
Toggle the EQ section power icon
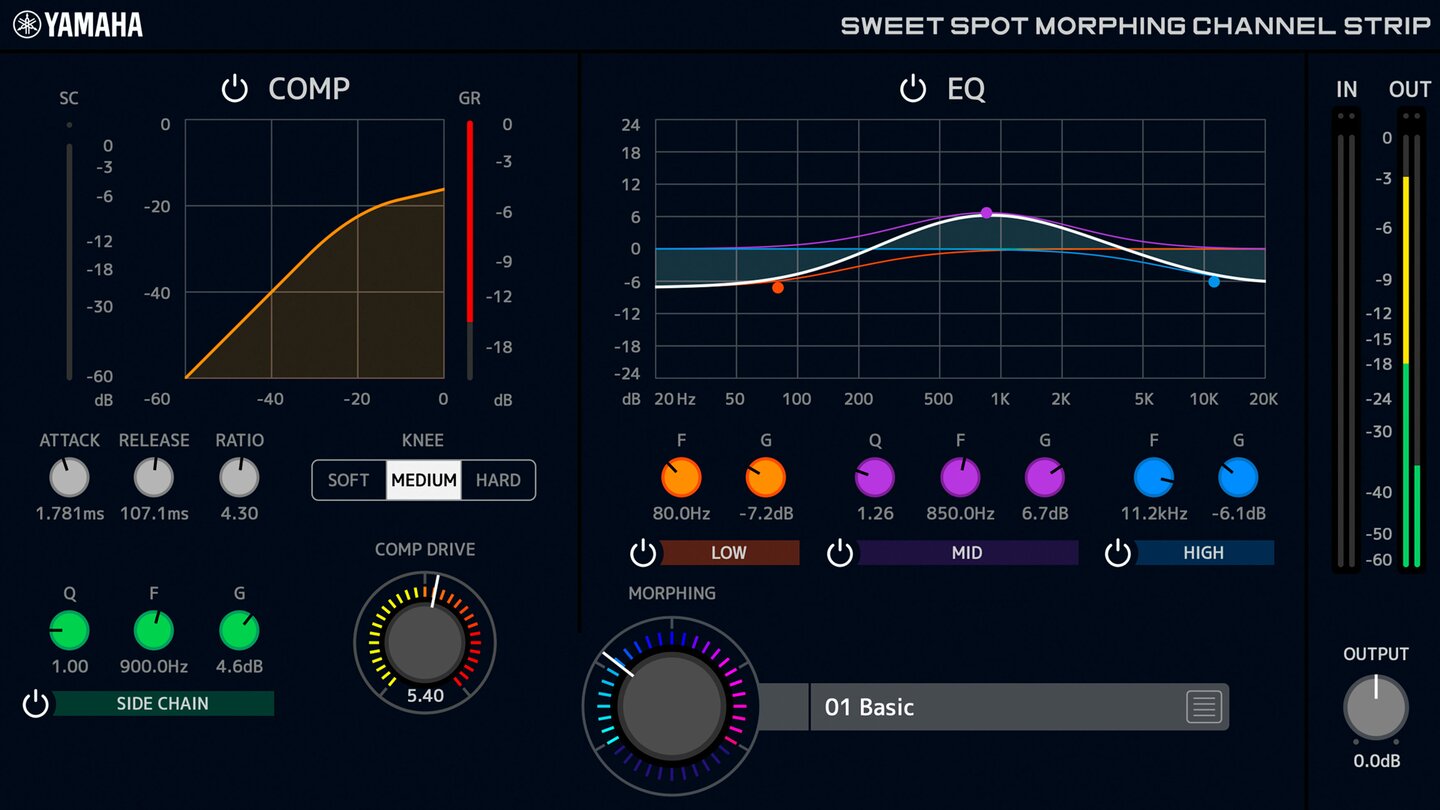912,89
